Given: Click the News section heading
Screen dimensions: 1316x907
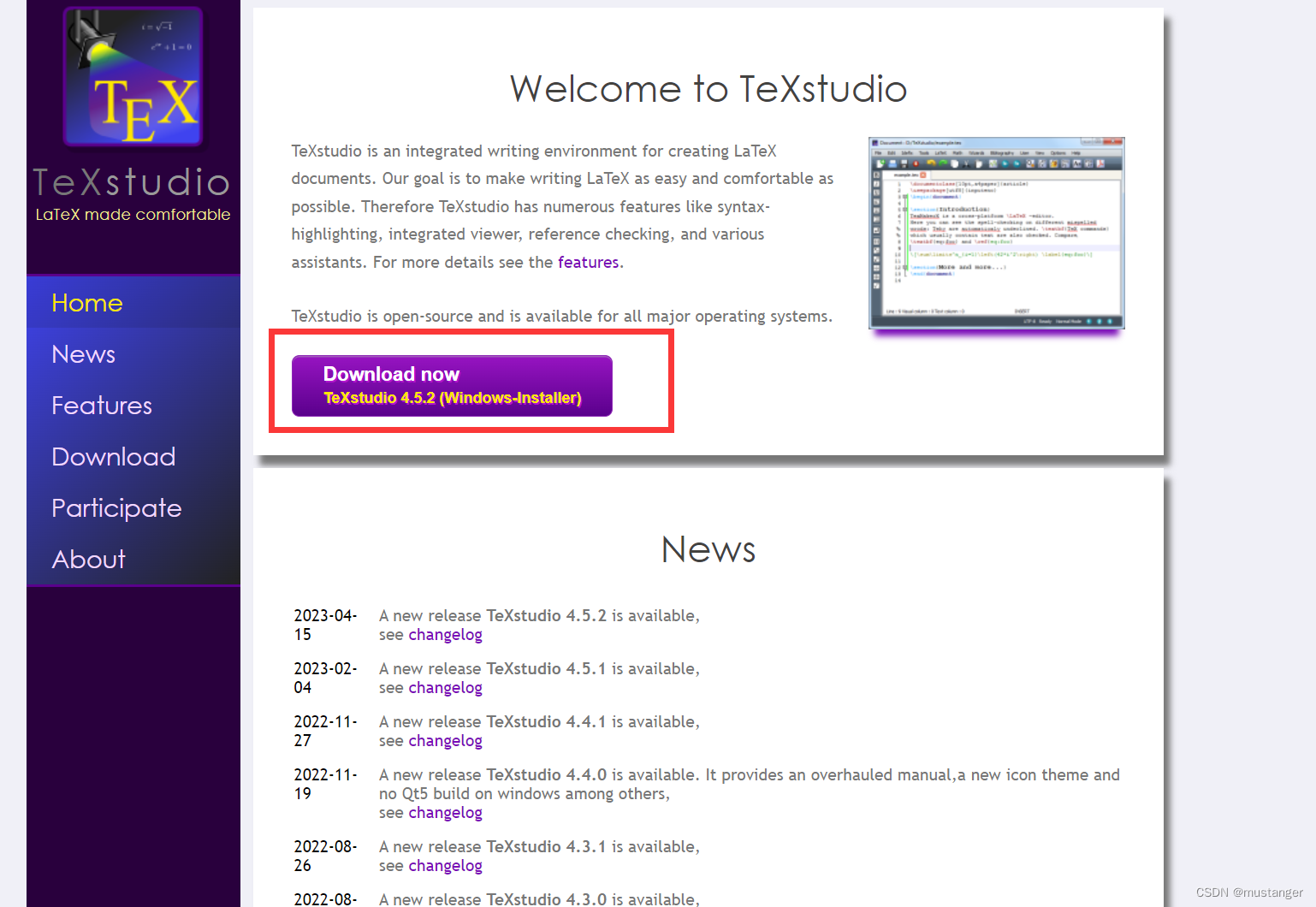Looking at the screenshot, I should 708,550.
